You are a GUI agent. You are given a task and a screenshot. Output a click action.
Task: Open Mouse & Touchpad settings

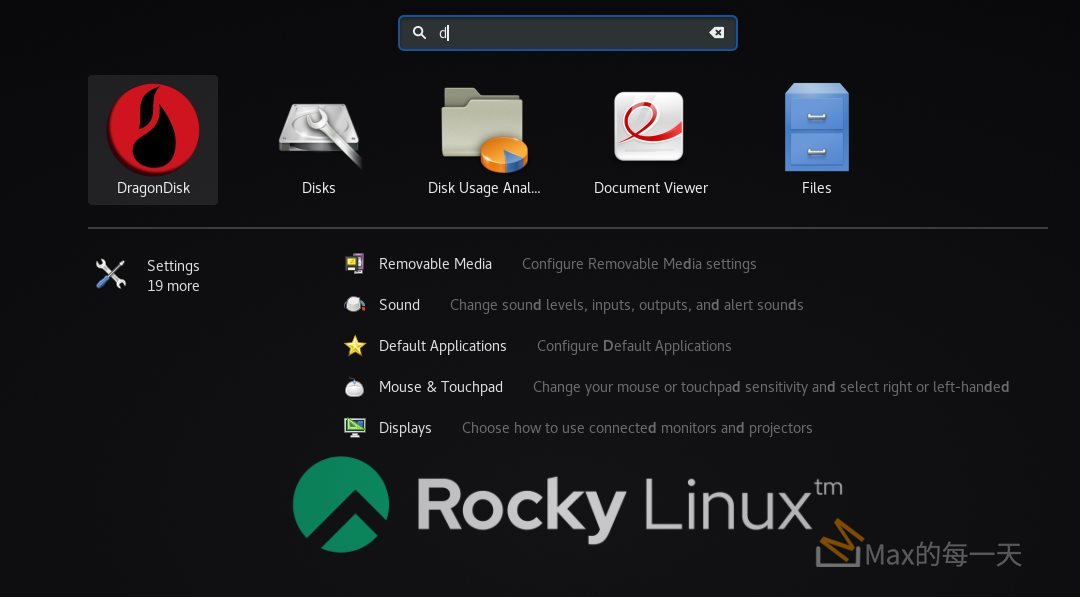coord(441,387)
